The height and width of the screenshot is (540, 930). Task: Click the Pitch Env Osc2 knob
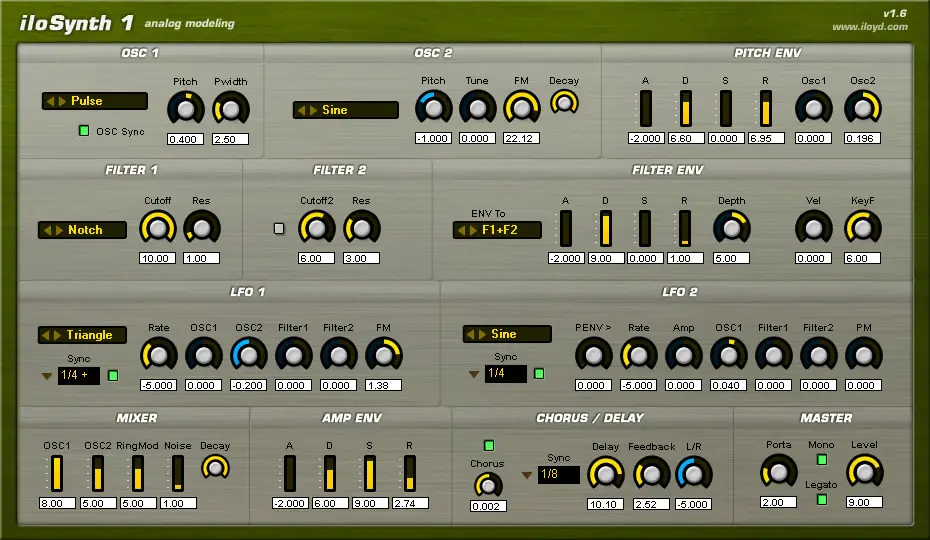point(863,108)
